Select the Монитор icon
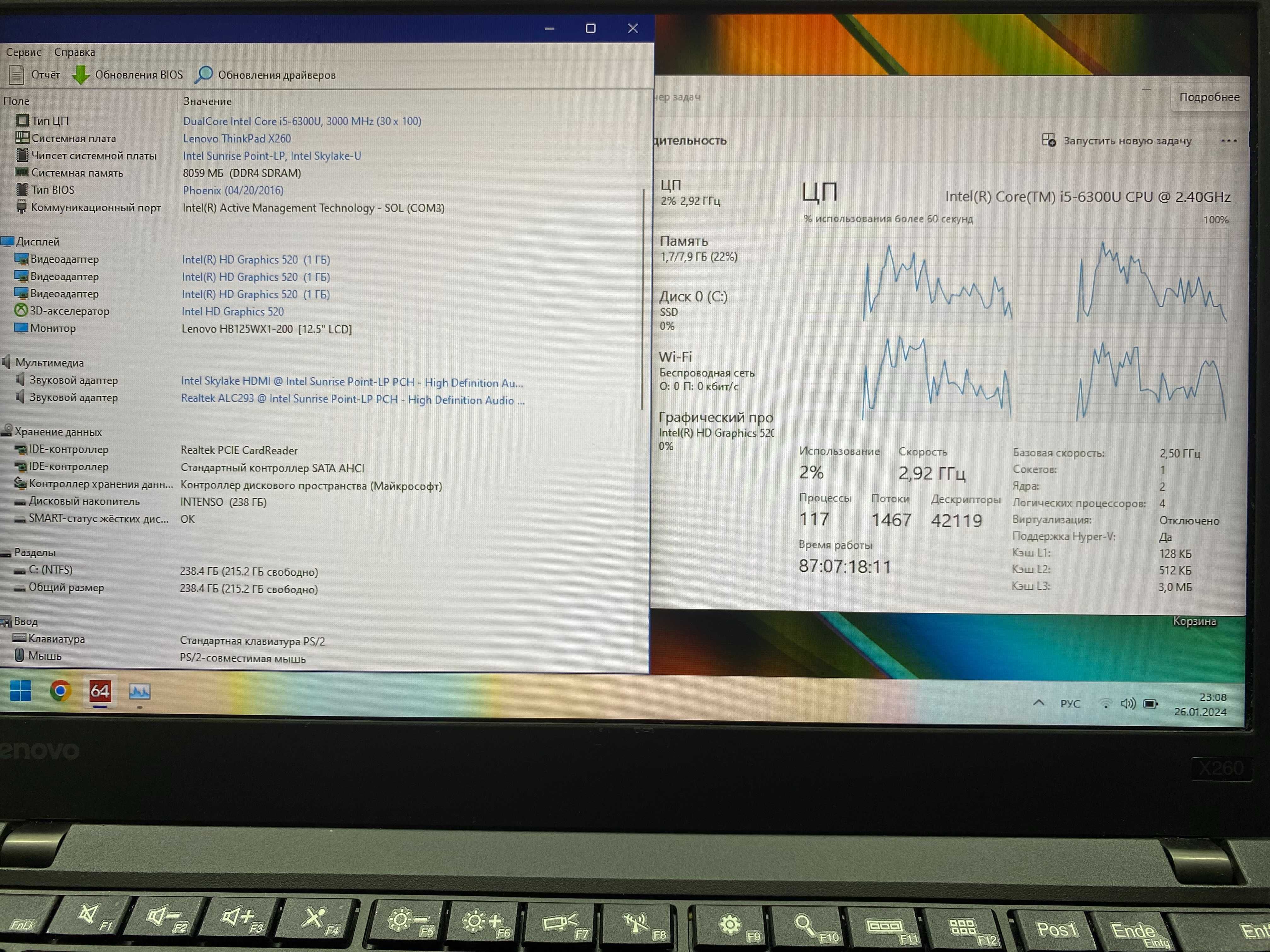The width and height of the screenshot is (1270, 952). (x=21, y=328)
